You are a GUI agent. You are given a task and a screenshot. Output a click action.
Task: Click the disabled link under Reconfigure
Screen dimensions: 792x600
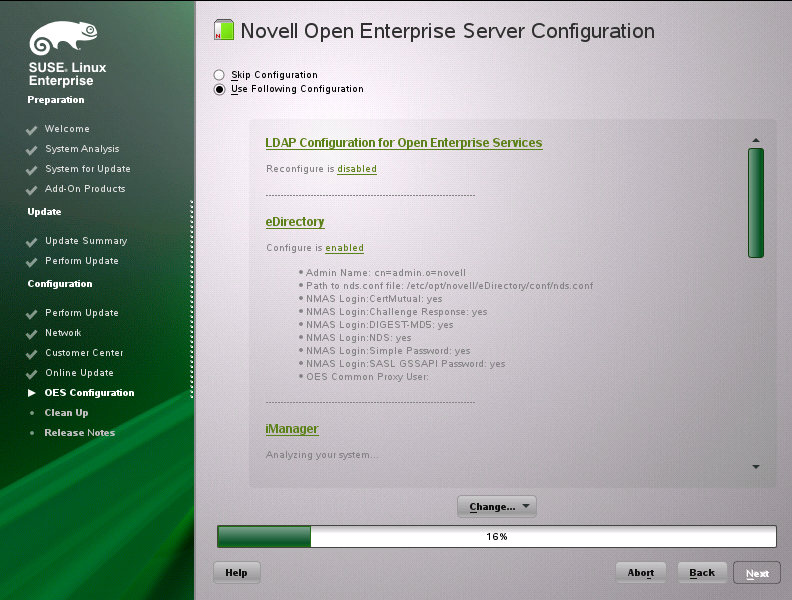[x=357, y=169]
